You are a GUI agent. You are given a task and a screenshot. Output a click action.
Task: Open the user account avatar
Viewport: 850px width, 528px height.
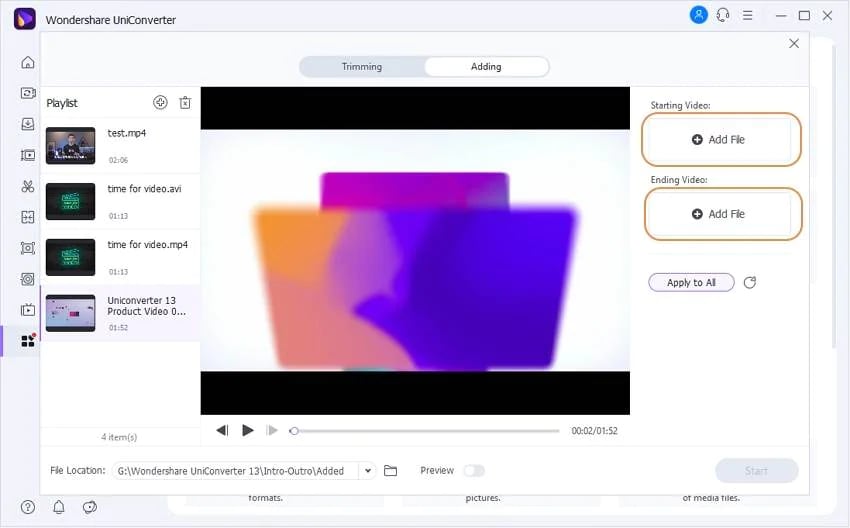tap(699, 15)
